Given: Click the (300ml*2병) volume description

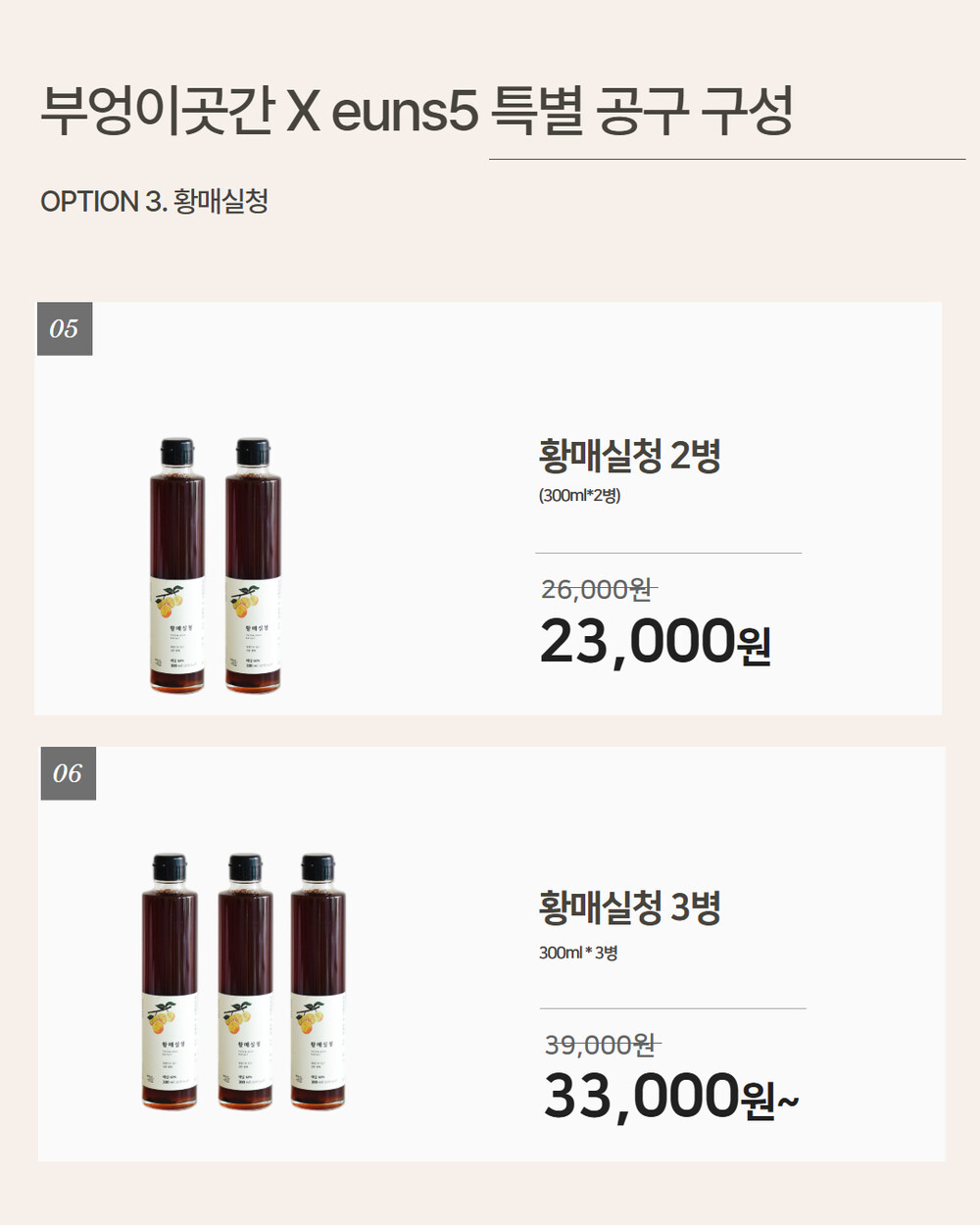Looking at the screenshot, I should click(579, 495).
